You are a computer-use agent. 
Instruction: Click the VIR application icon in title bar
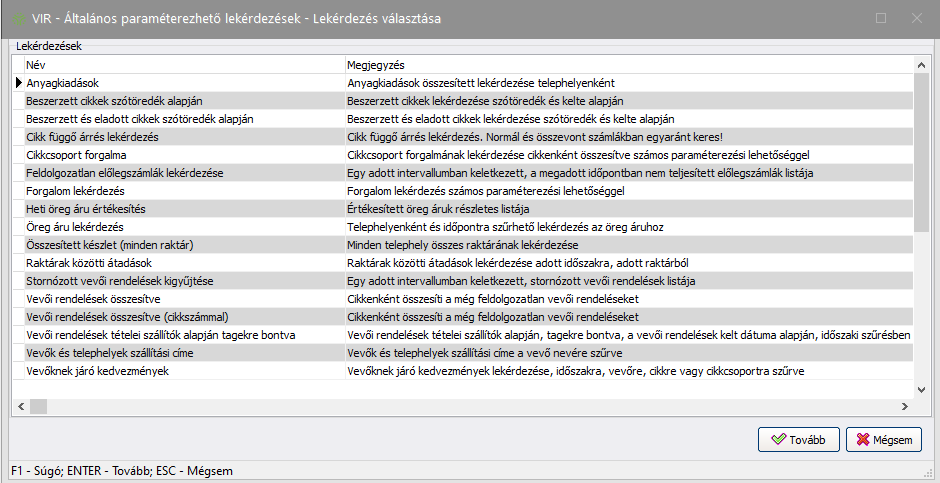pyautogui.click(x=17, y=18)
